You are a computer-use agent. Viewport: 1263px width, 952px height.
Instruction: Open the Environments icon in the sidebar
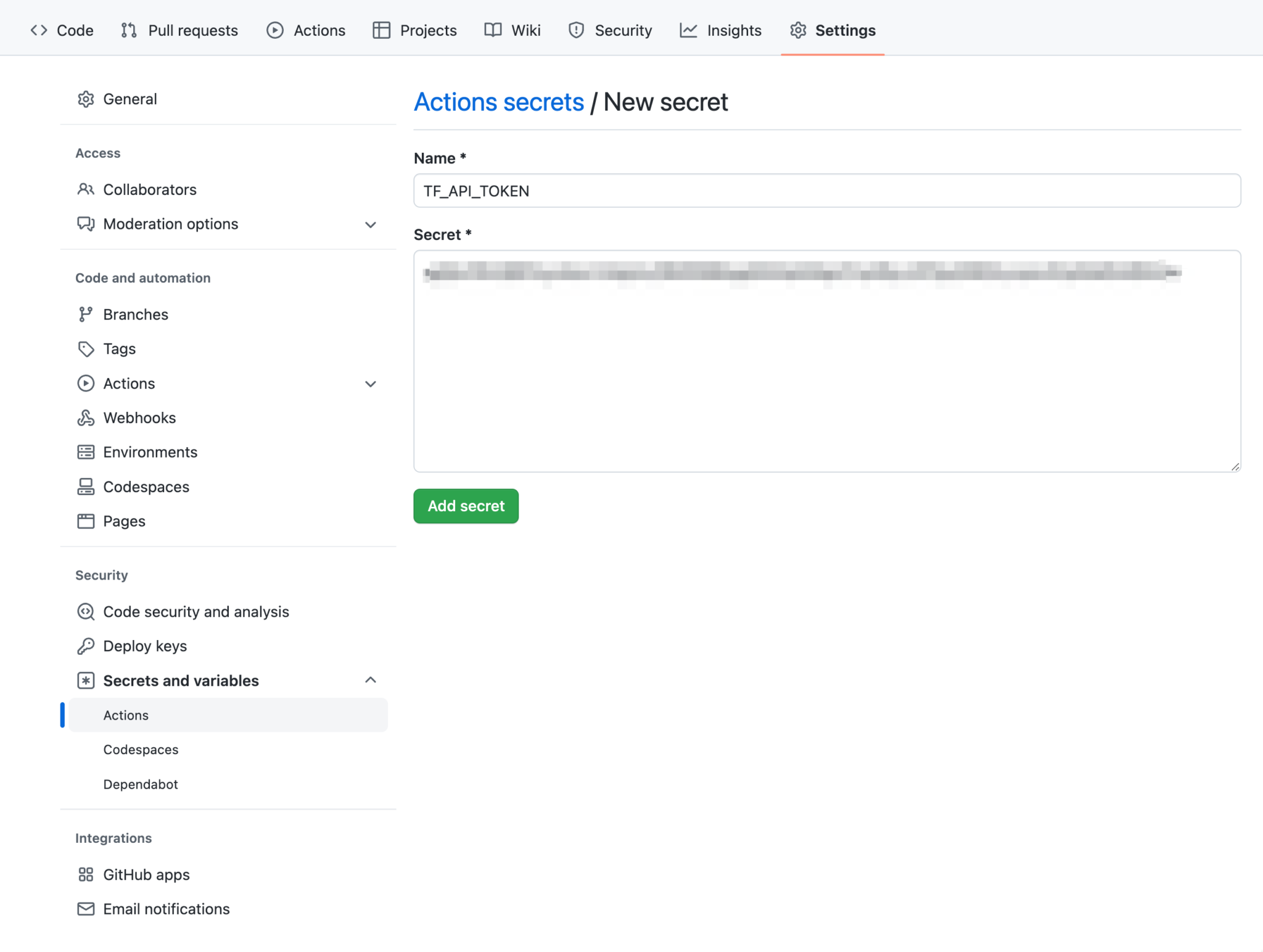pyautogui.click(x=86, y=452)
